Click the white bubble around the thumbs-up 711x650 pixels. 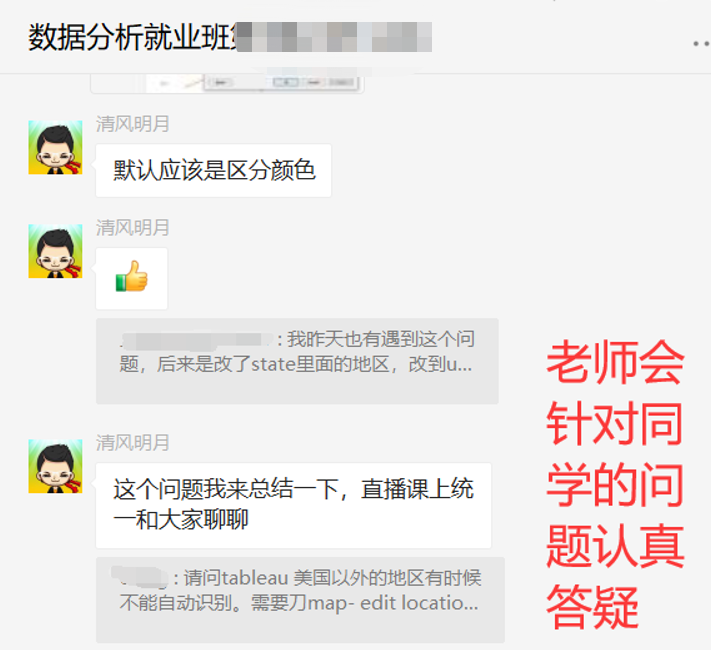[x=131, y=279]
